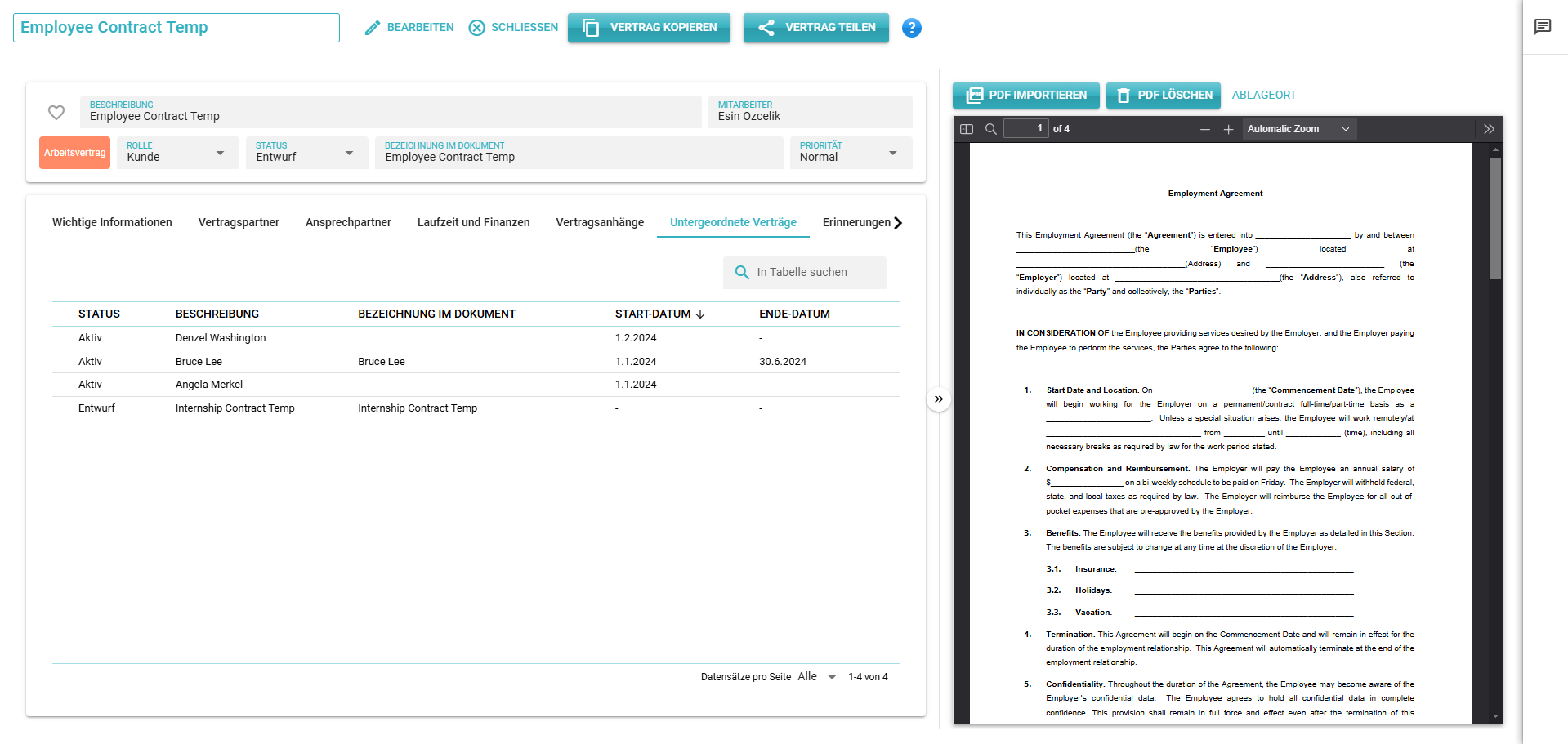Open the comments panel icon
The height and width of the screenshot is (744, 1568).
tap(1542, 27)
